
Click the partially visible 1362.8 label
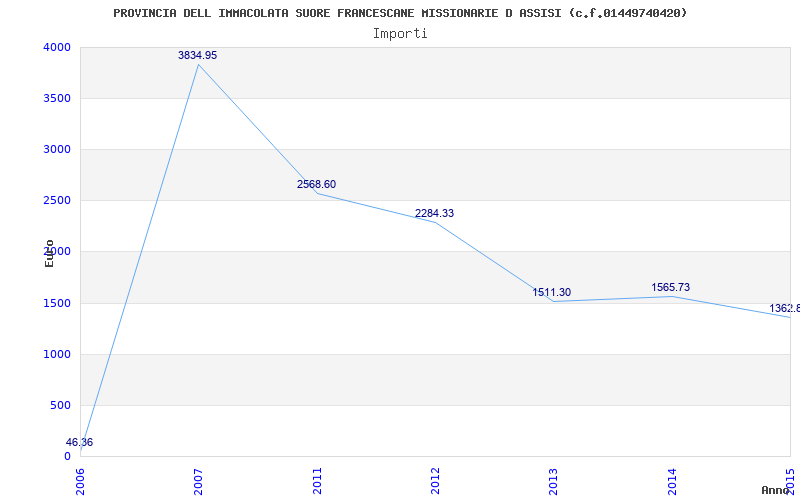[784, 308]
